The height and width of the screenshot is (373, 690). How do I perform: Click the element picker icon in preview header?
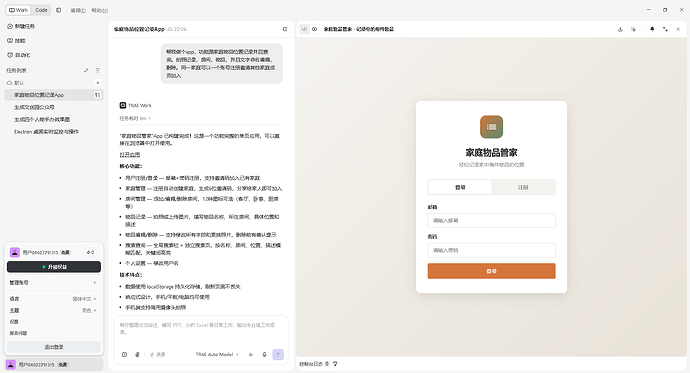(x=633, y=29)
